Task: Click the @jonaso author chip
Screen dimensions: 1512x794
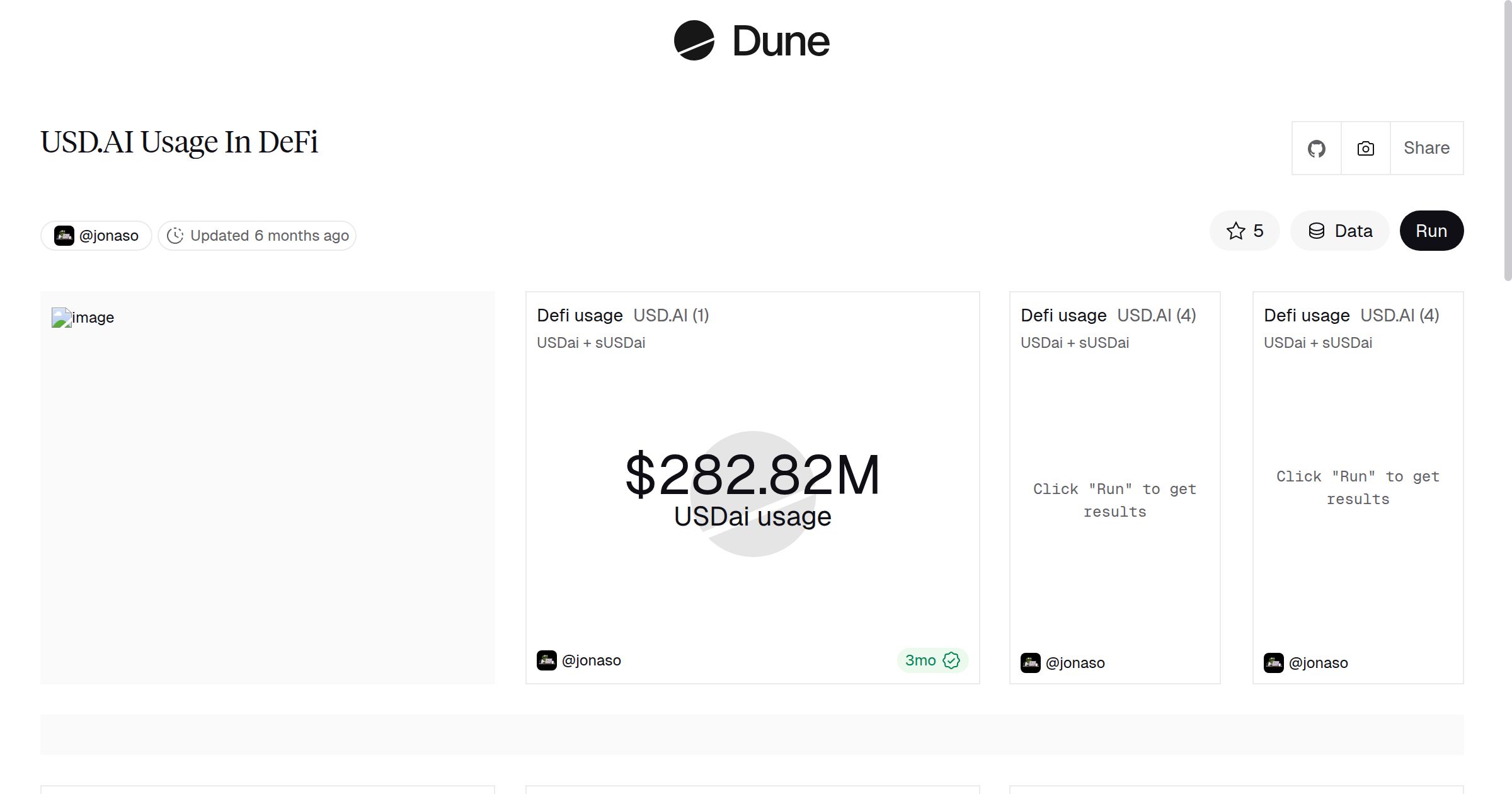Action: (x=96, y=235)
